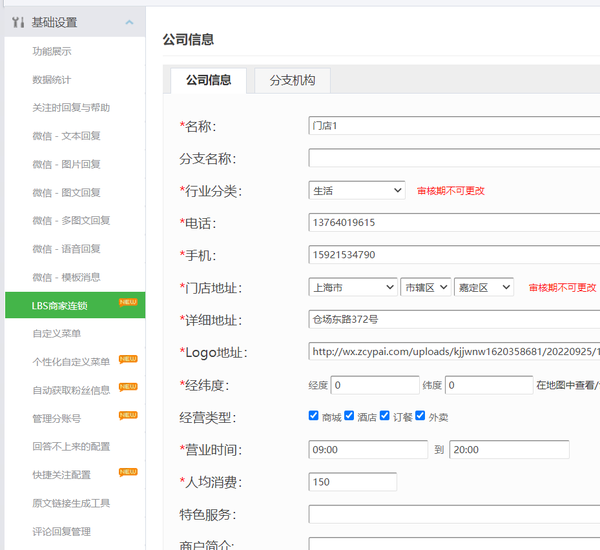Open 微信 - 模板消息 item
Screen dimensions: 600x550
[67, 277]
